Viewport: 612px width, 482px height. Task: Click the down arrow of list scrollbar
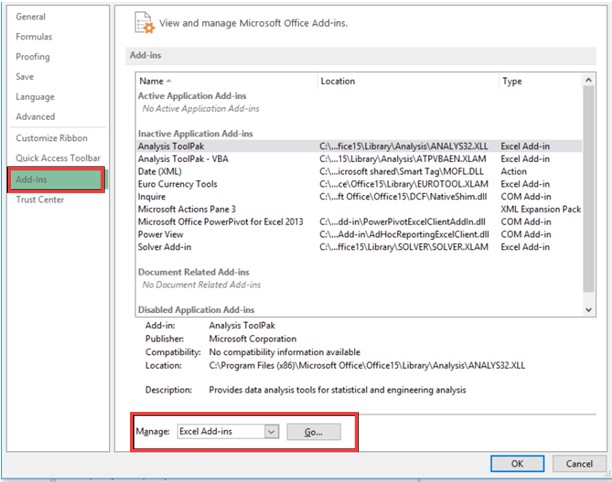589,310
